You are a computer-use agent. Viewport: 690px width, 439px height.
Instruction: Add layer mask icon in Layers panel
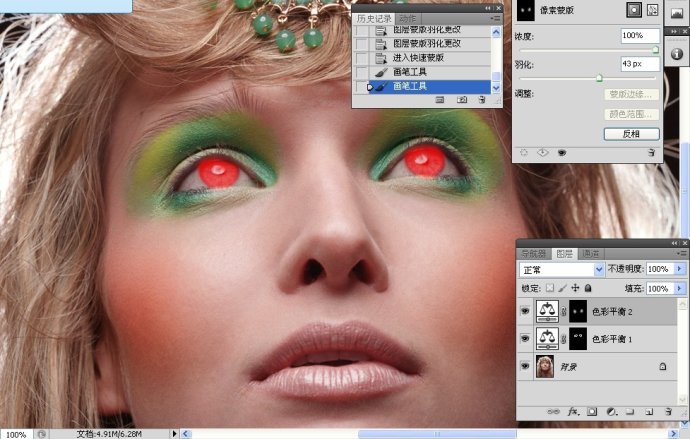592,412
